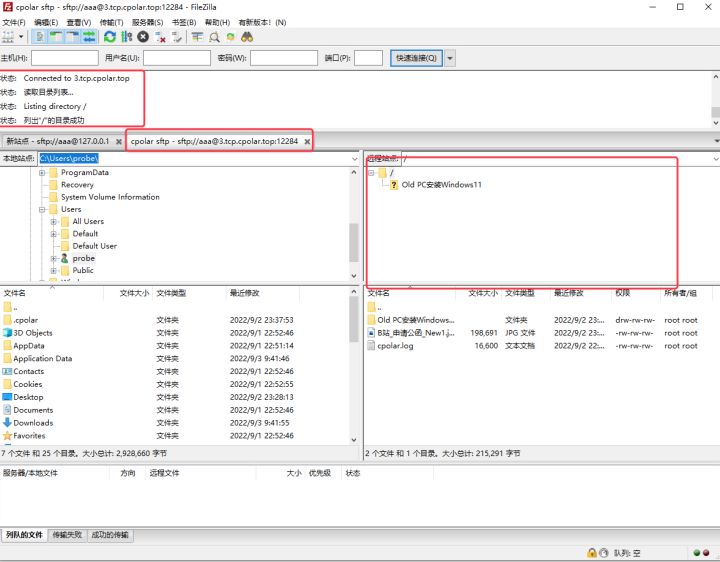Image resolution: width=720 pixels, height=562 pixels.
Task: Open the Quickconnect history dropdown arrow
Action: pyautogui.click(x=450, y=58)
